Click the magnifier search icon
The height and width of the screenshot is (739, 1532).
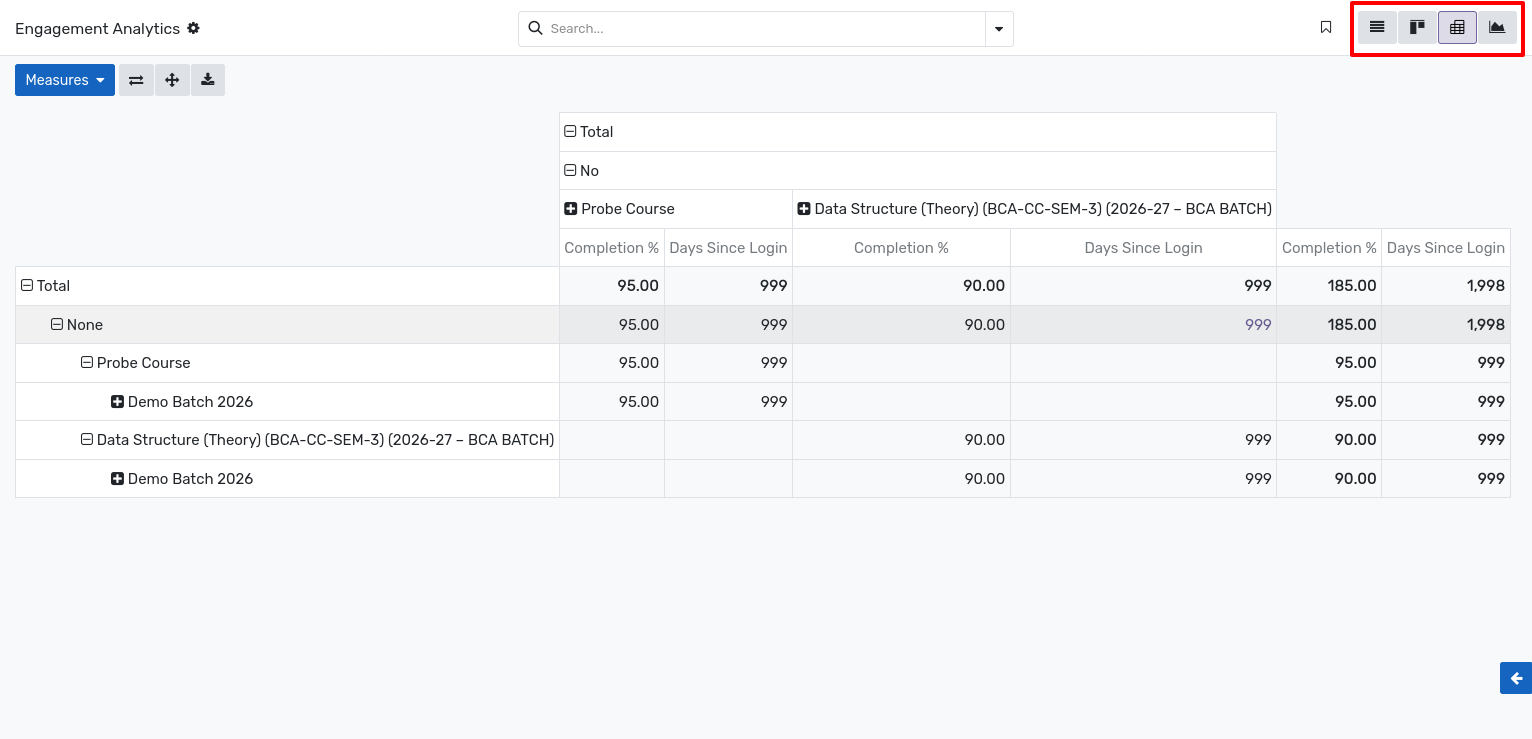point(535,28)
